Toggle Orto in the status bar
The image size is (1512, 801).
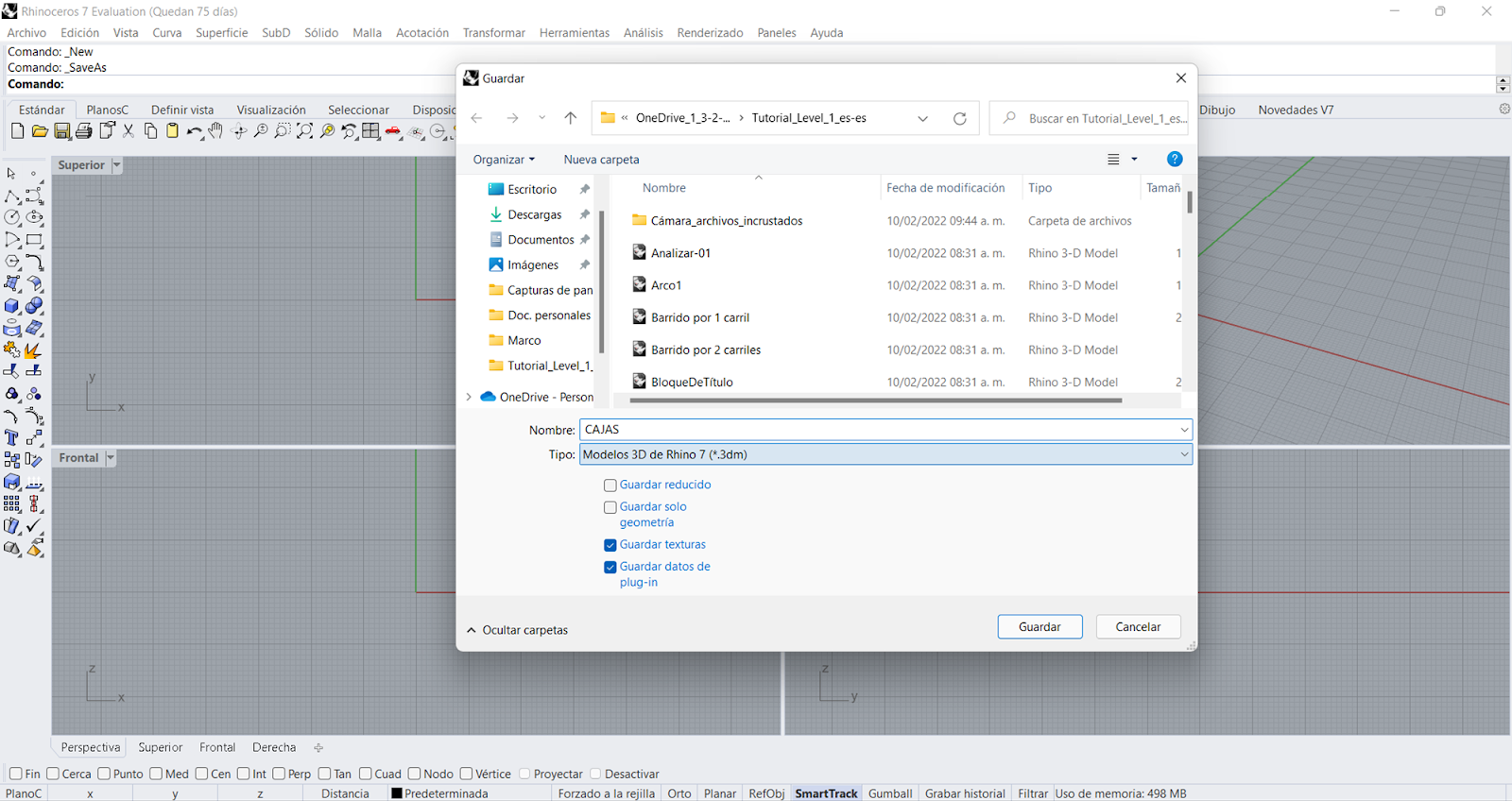click(679, 793)
